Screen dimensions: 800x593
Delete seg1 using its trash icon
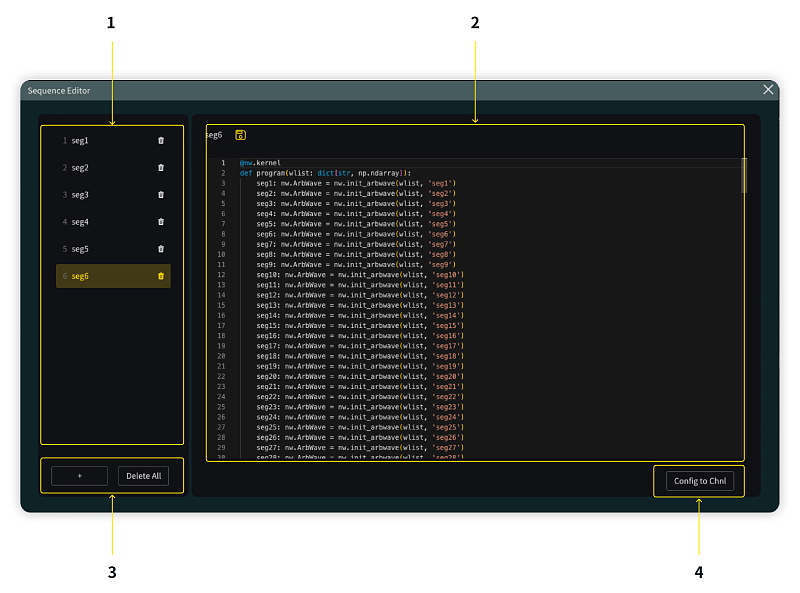pos(161,141)
